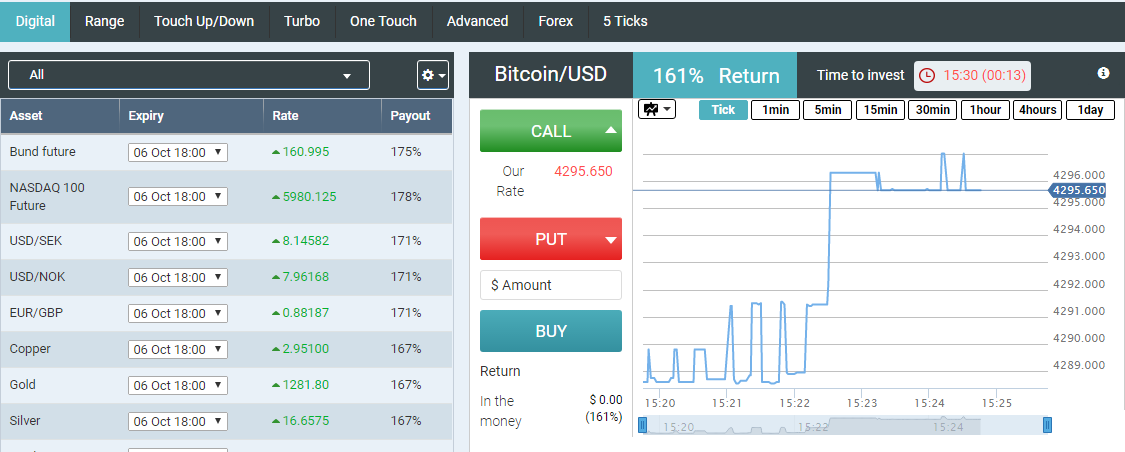
Task: Click the 4295.650 price marker on chart
Action: 1078,190
